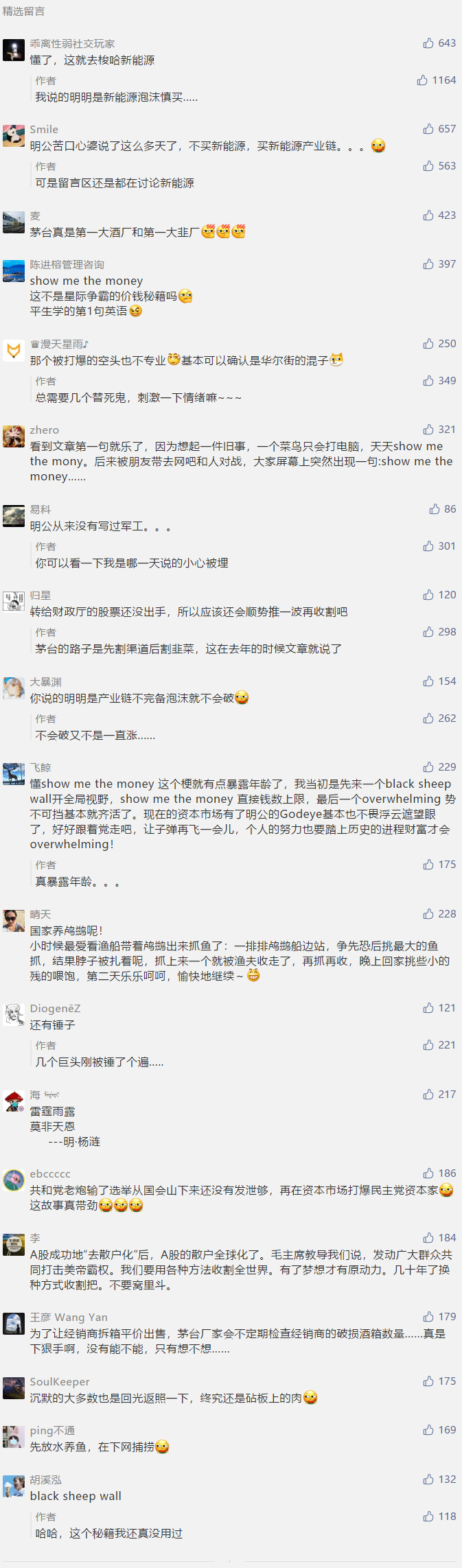
Task: Like the author's reply with 118 likes
Action: tap(428, 1517)
